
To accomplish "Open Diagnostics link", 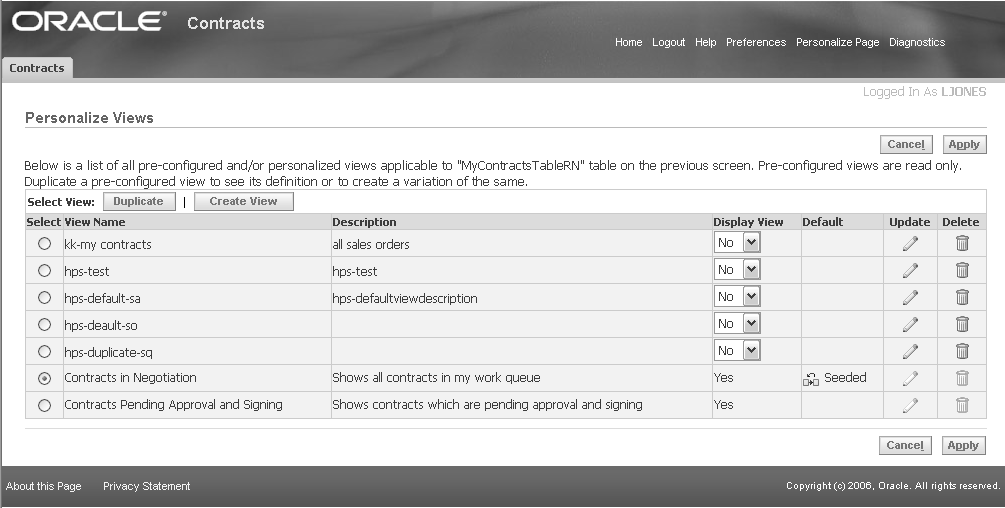I will 917,42.
